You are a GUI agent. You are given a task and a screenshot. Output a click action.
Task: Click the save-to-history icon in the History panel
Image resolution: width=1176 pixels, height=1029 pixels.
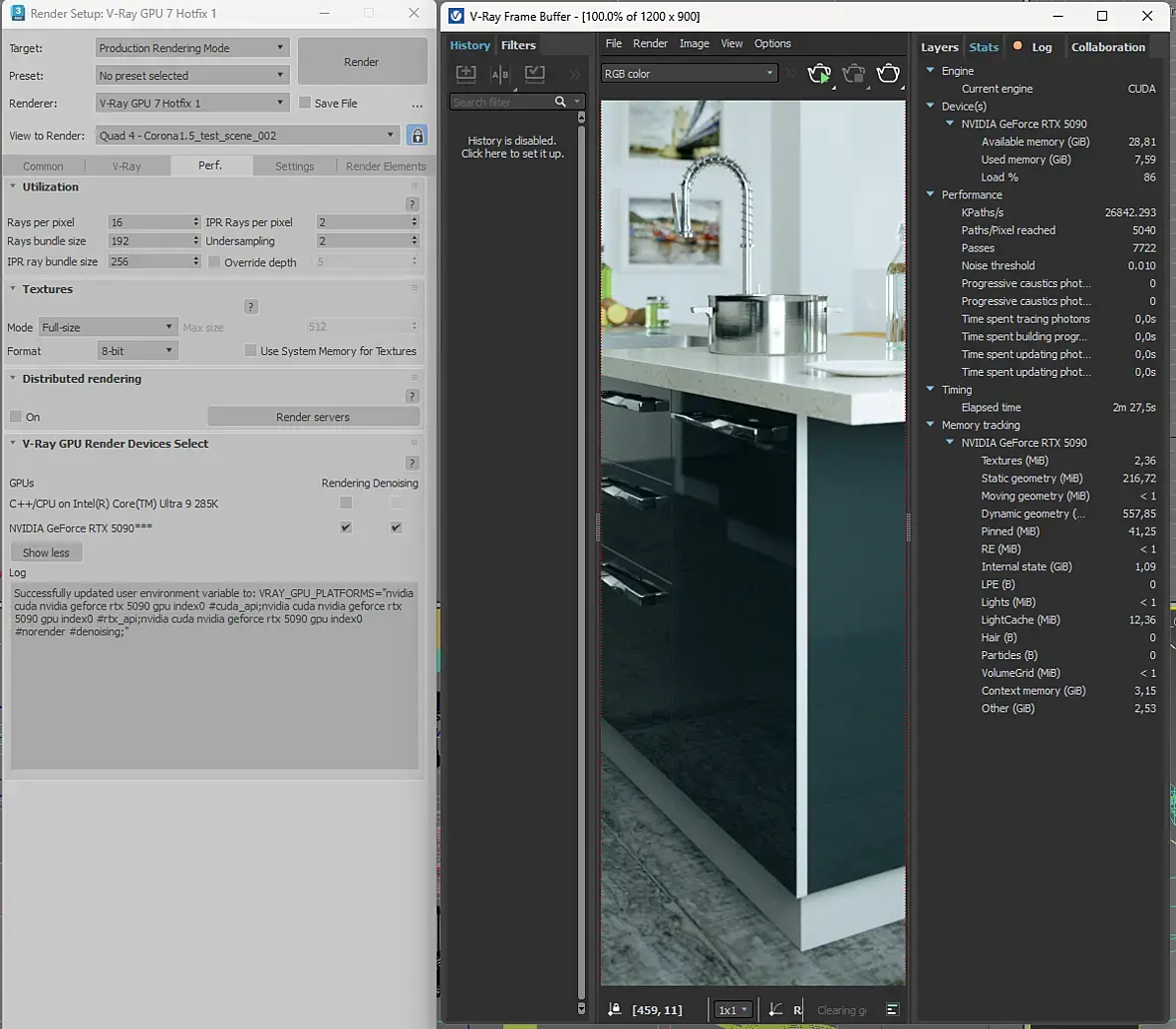[465, 74]
